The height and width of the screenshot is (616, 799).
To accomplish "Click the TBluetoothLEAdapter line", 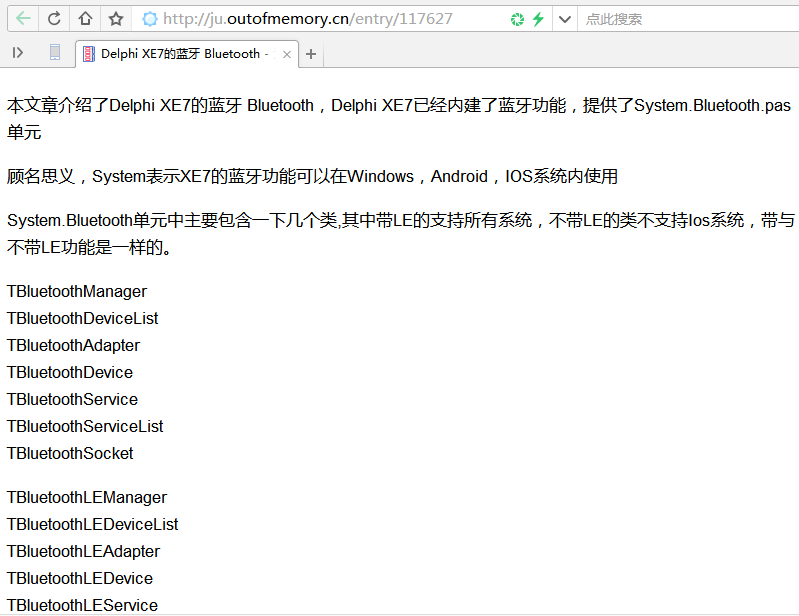I will [x=84, y=551].
